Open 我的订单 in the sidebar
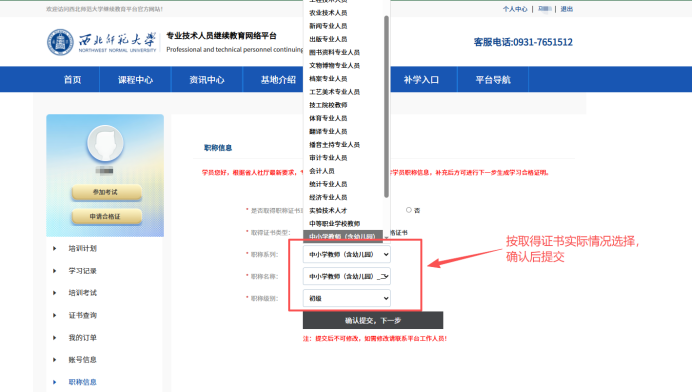692x392 pixels. click(83, 338)
